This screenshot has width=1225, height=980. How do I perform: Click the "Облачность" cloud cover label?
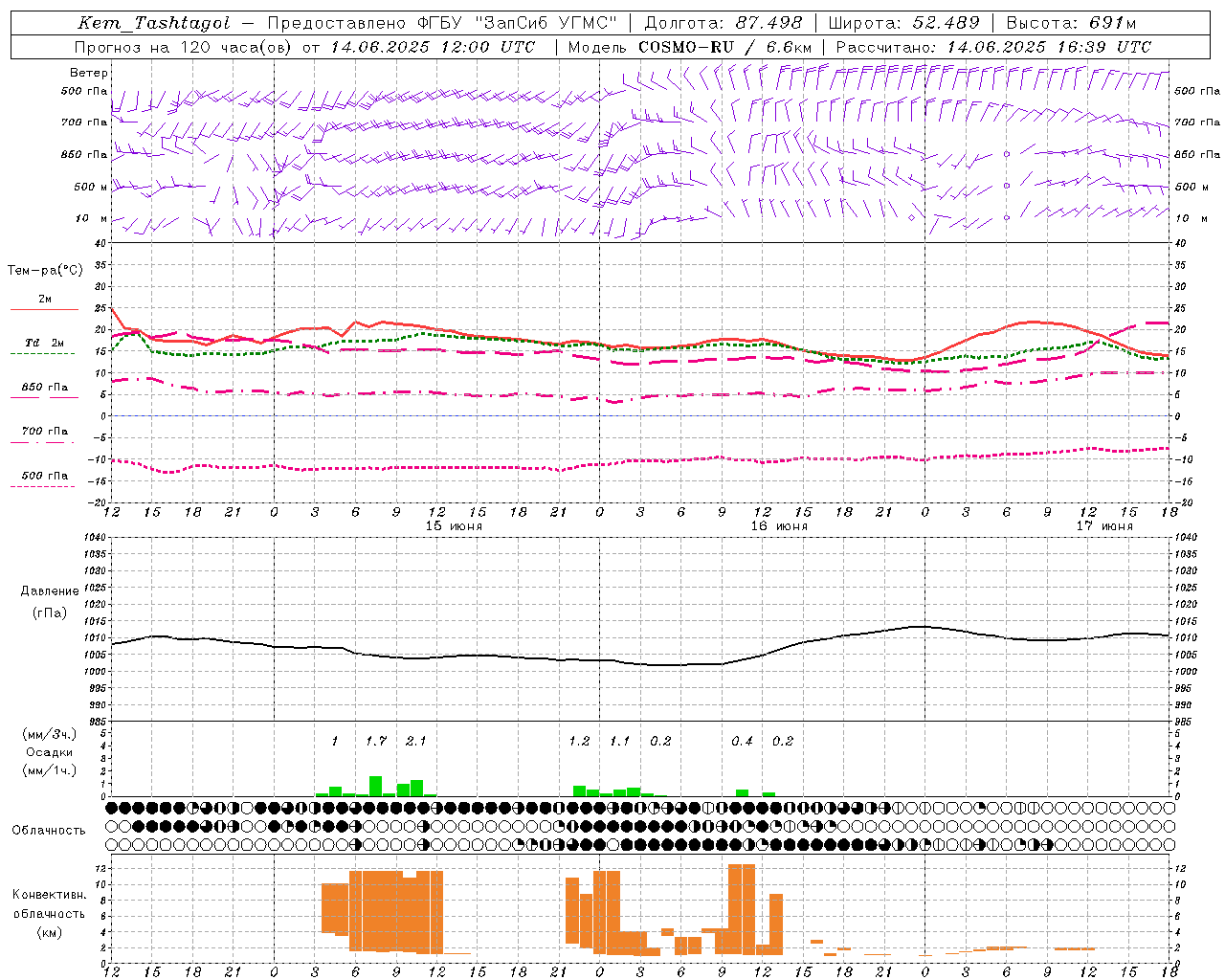click(49, 830)
